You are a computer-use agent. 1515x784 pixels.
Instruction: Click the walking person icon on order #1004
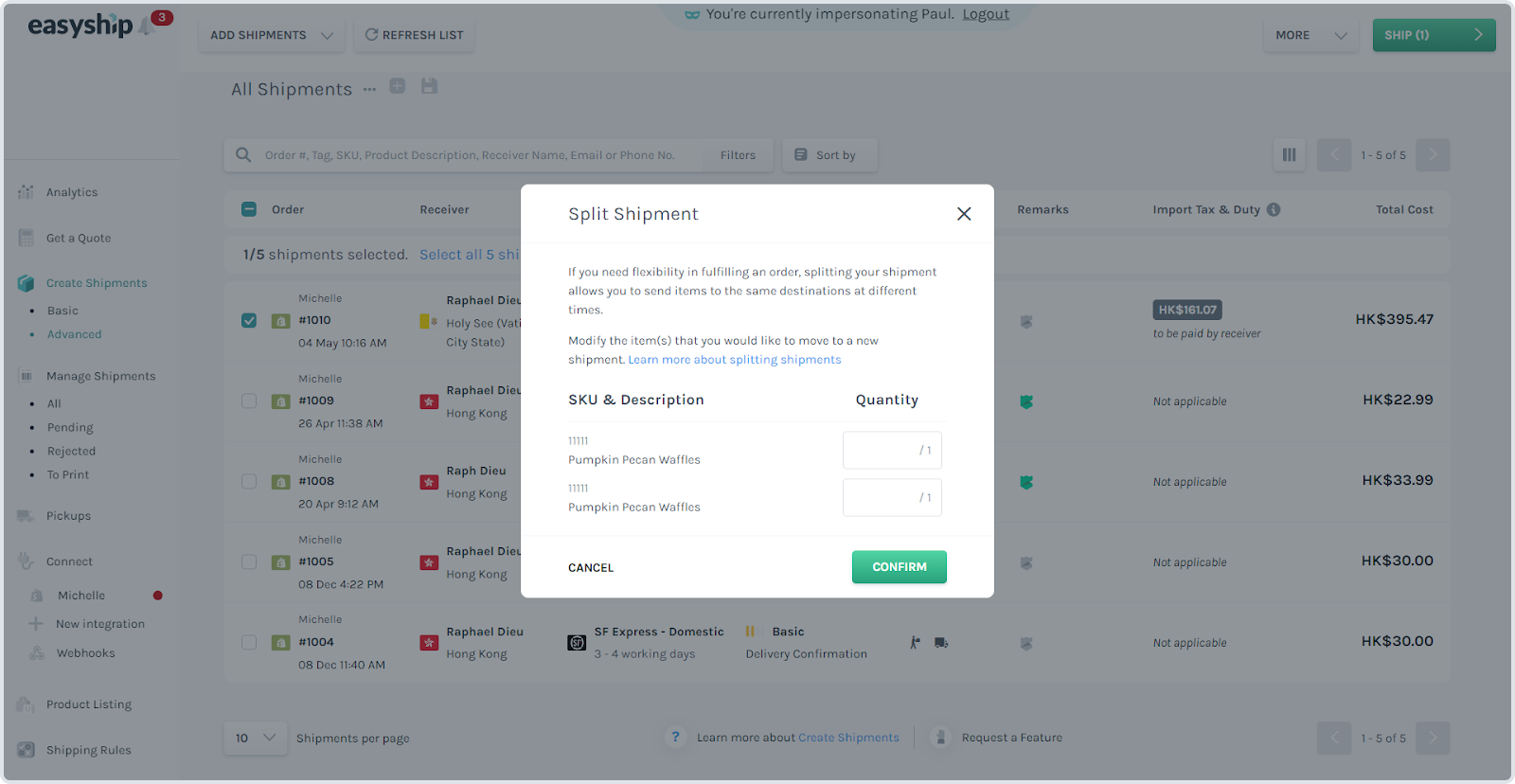tap(915, 643)
